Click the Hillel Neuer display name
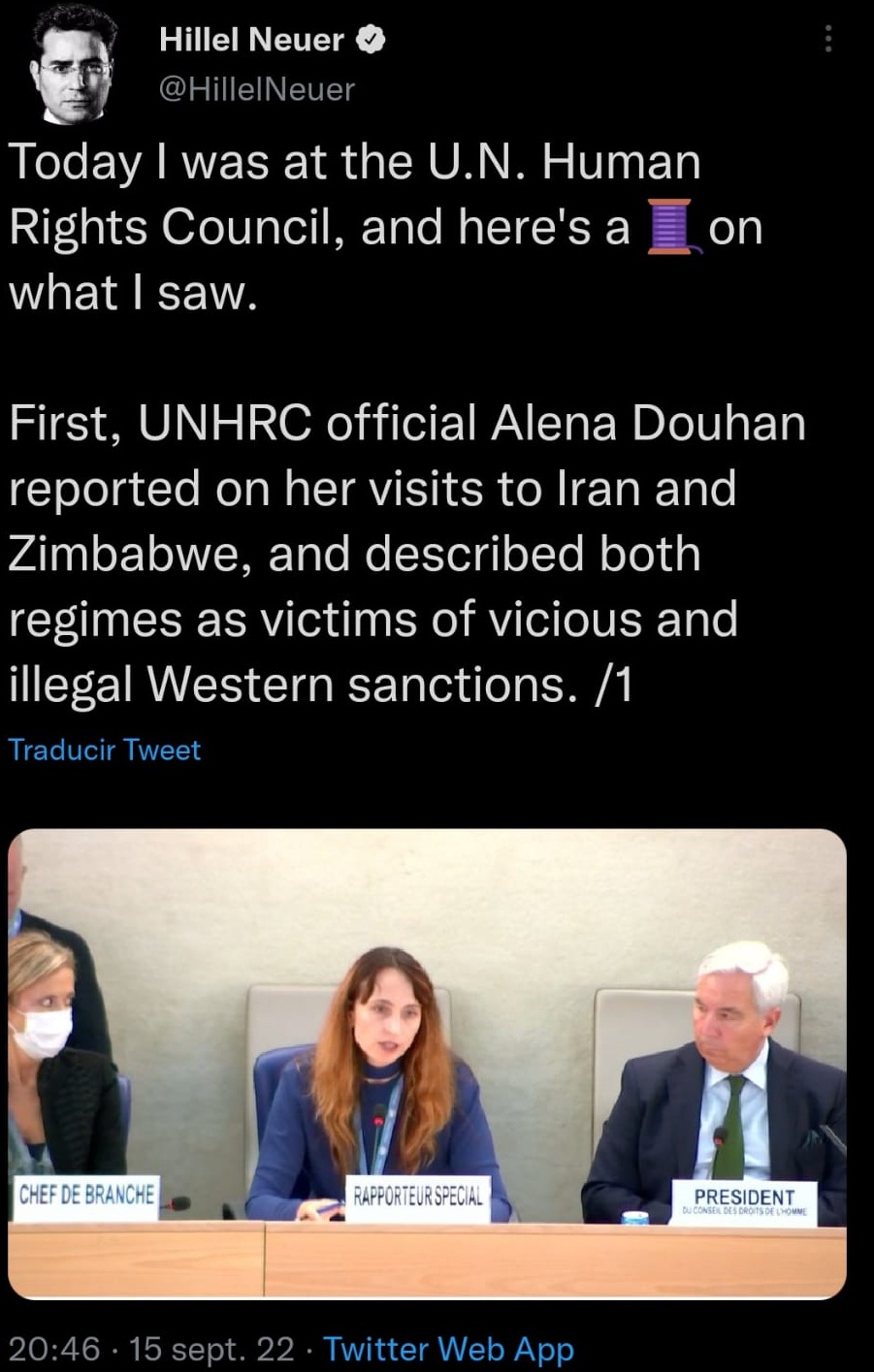This screenshot has height=1372, width=874. point(251,40)
